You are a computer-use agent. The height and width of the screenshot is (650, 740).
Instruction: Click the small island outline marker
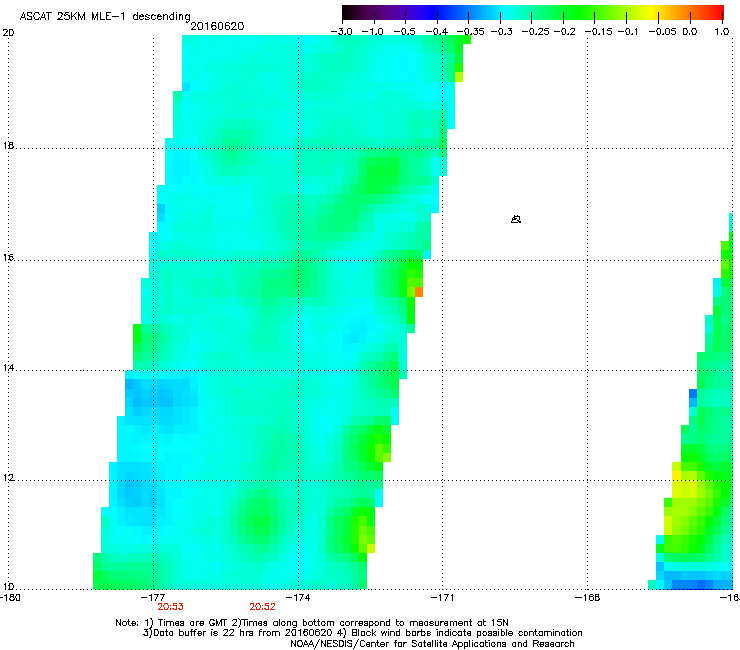[516, 219]
